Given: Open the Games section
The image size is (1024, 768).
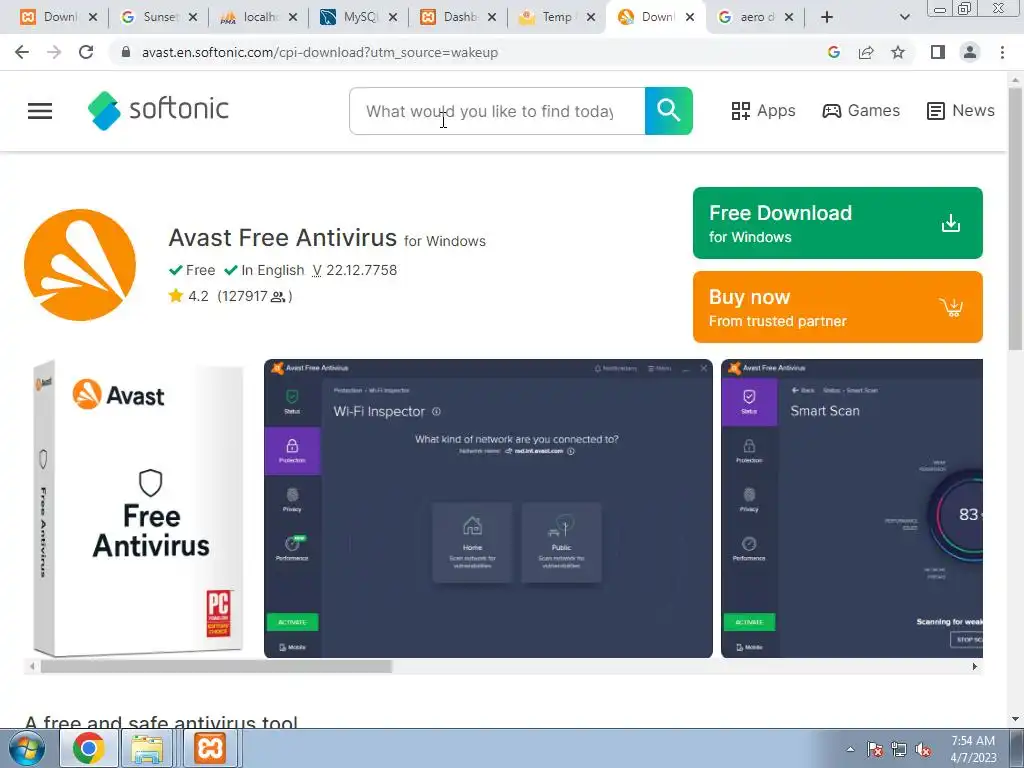Looking at the screenshot, I should 861,111.
